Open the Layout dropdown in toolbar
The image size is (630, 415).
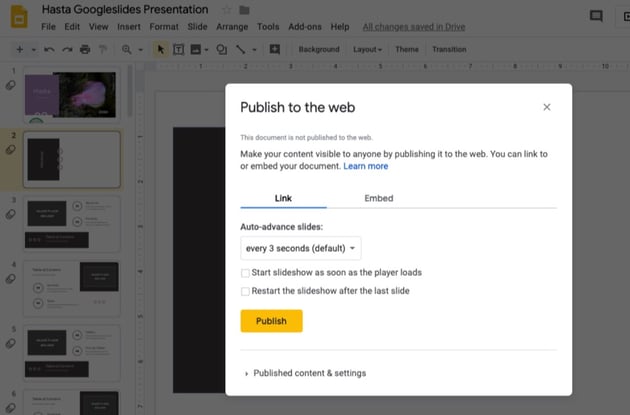click(x=368, y=49)
